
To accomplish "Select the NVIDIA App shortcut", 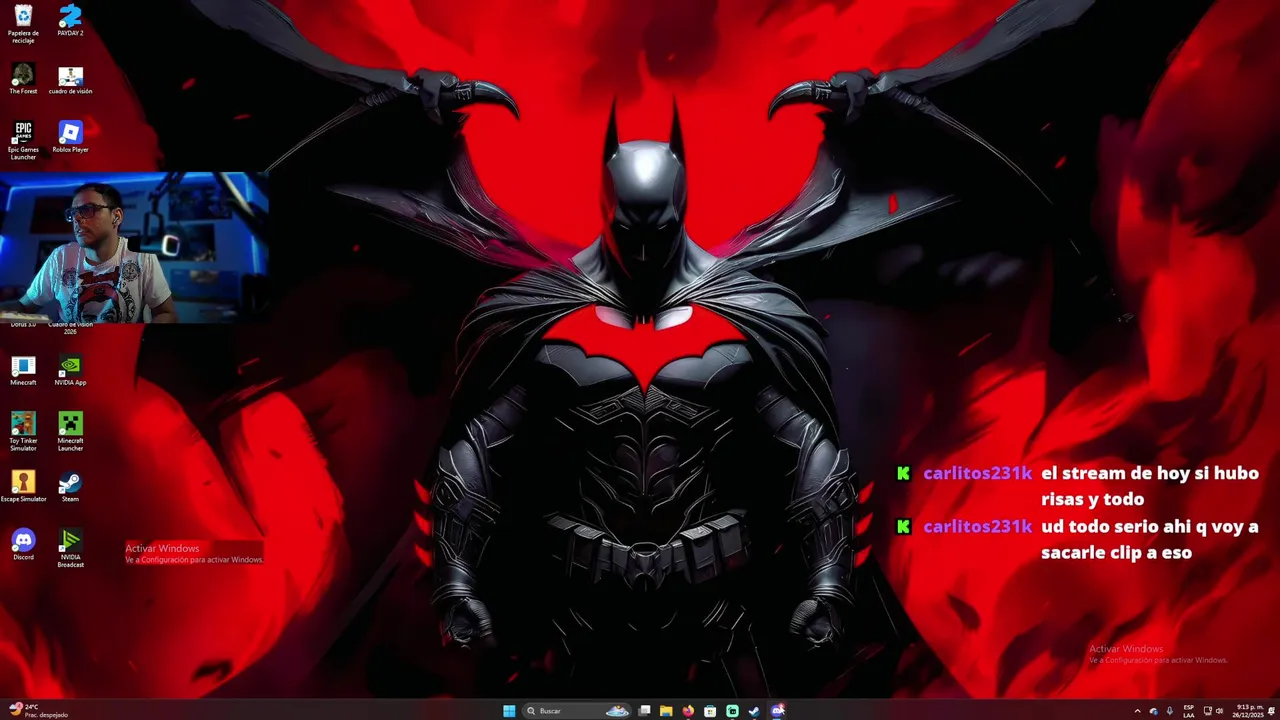I will pos(70,371).
